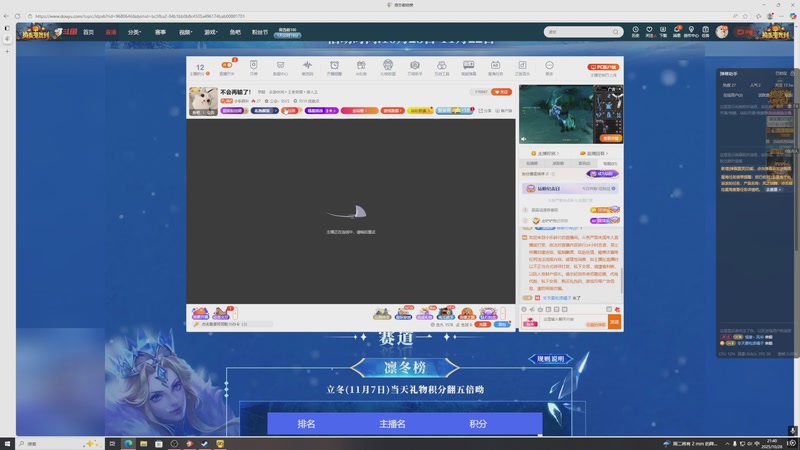Open 鱼吧 from the navigation bar
The width and height of the screenshot is (800, 450).
coord(235,32)
